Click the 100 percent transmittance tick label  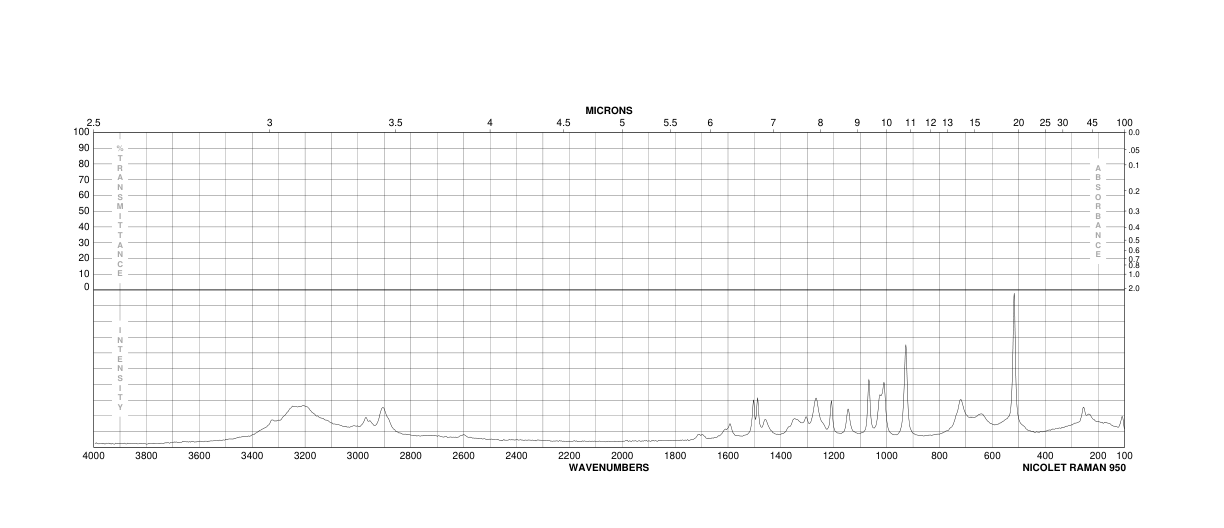tap(81, 132)
